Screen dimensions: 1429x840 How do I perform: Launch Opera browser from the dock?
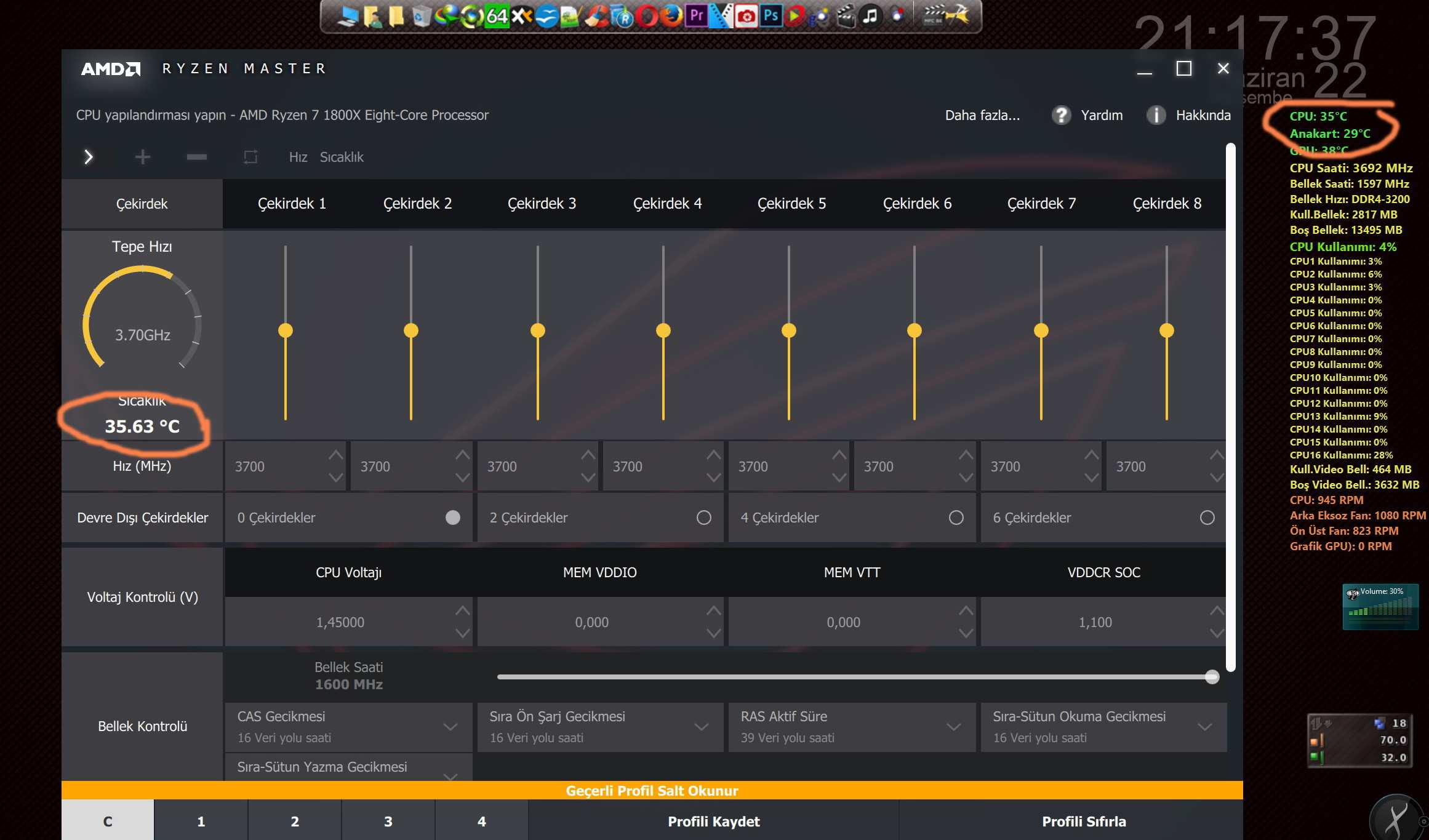(647, 17)
